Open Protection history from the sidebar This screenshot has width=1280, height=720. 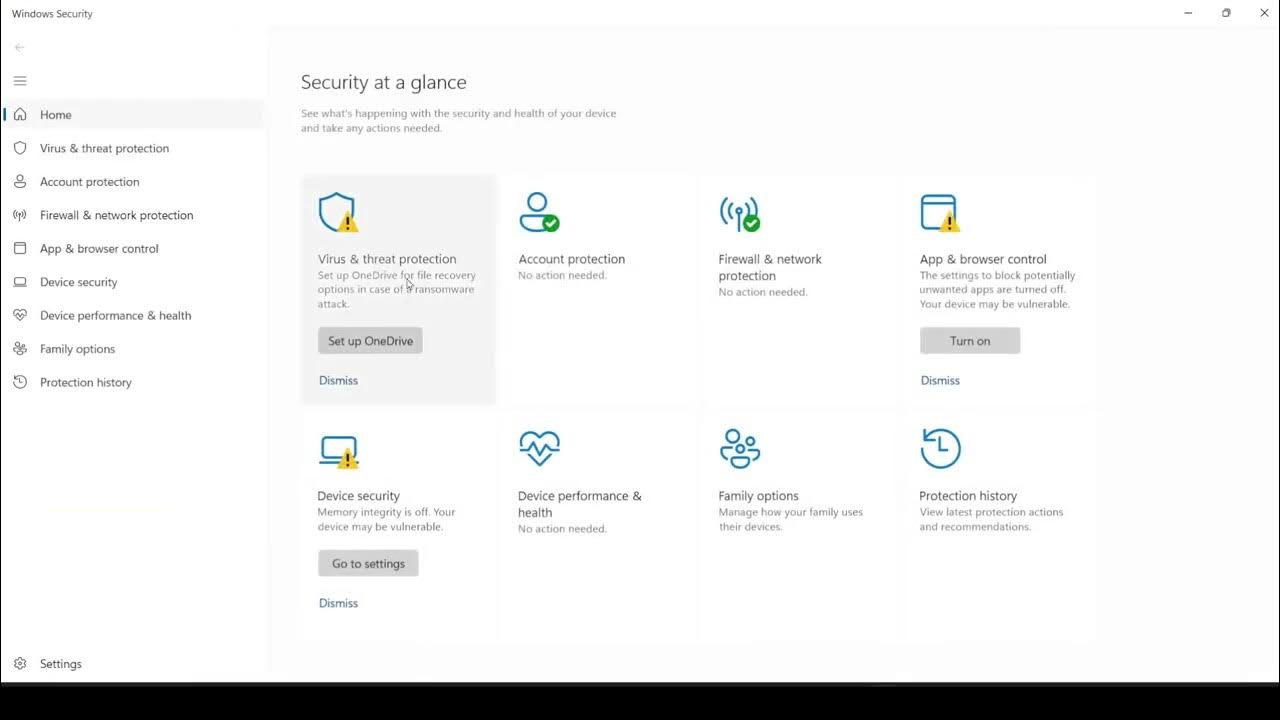pos(85,382)
